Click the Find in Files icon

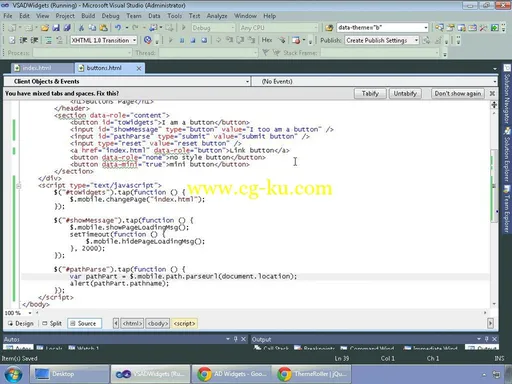pyautogui.click(x=329, y=28)
